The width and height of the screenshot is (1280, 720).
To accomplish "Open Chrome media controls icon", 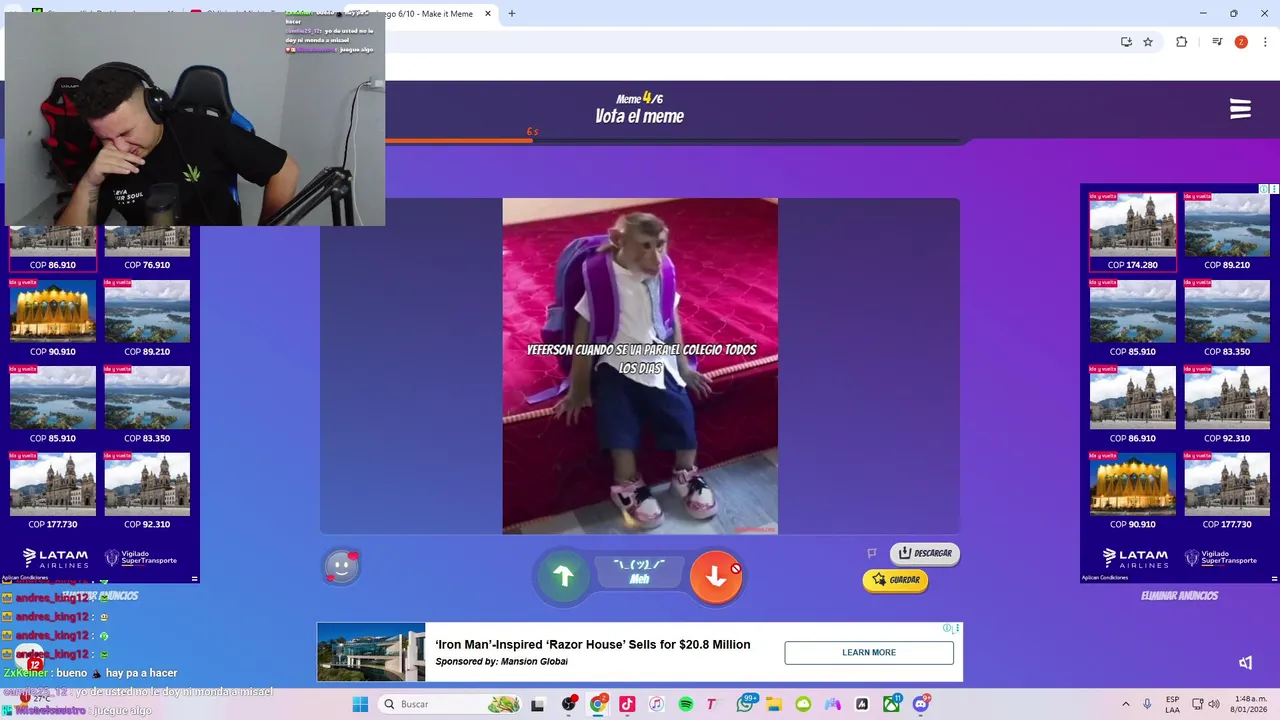I will pos(1217,42).
